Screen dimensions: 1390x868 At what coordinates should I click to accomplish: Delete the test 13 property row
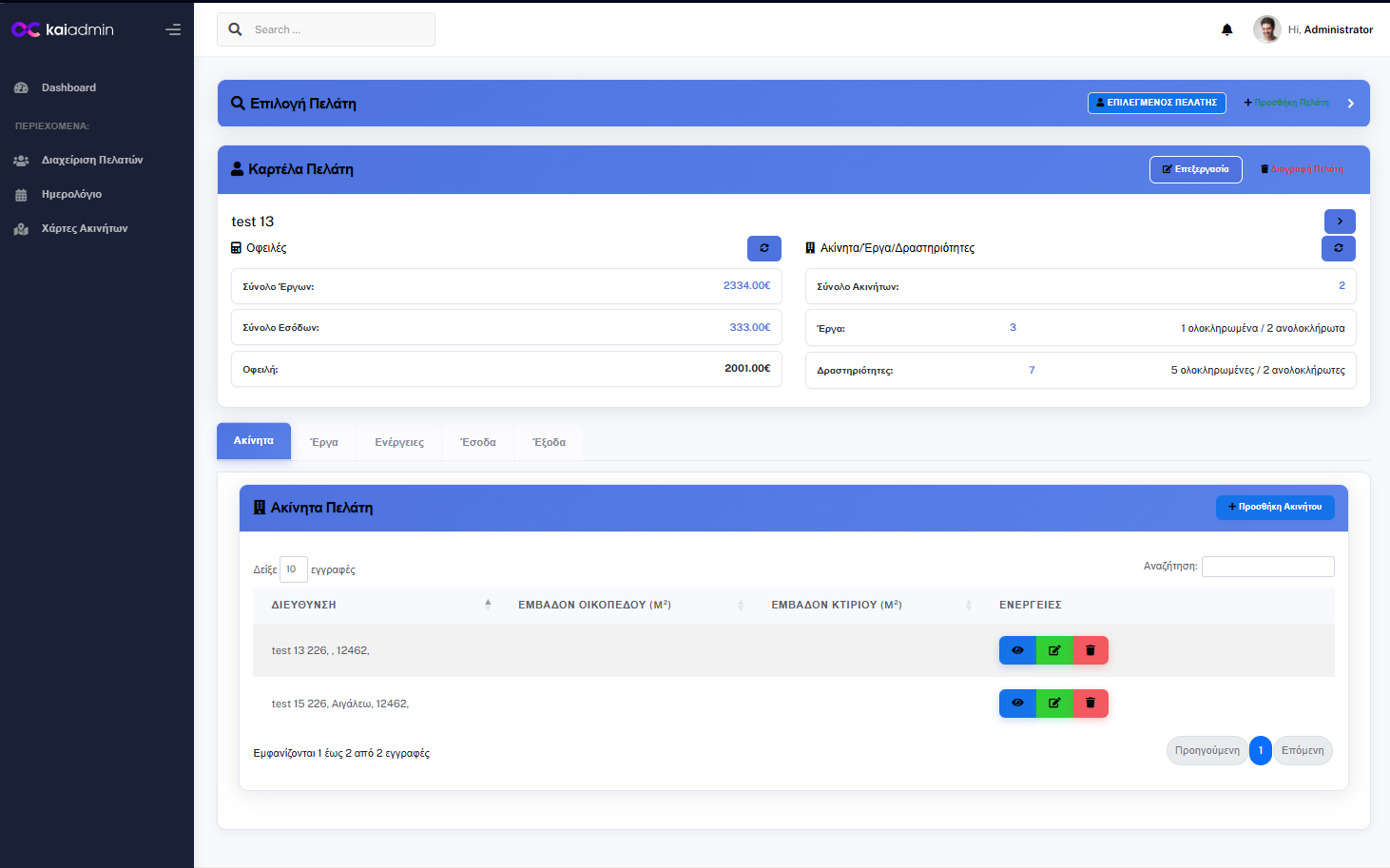point(1091,650)
